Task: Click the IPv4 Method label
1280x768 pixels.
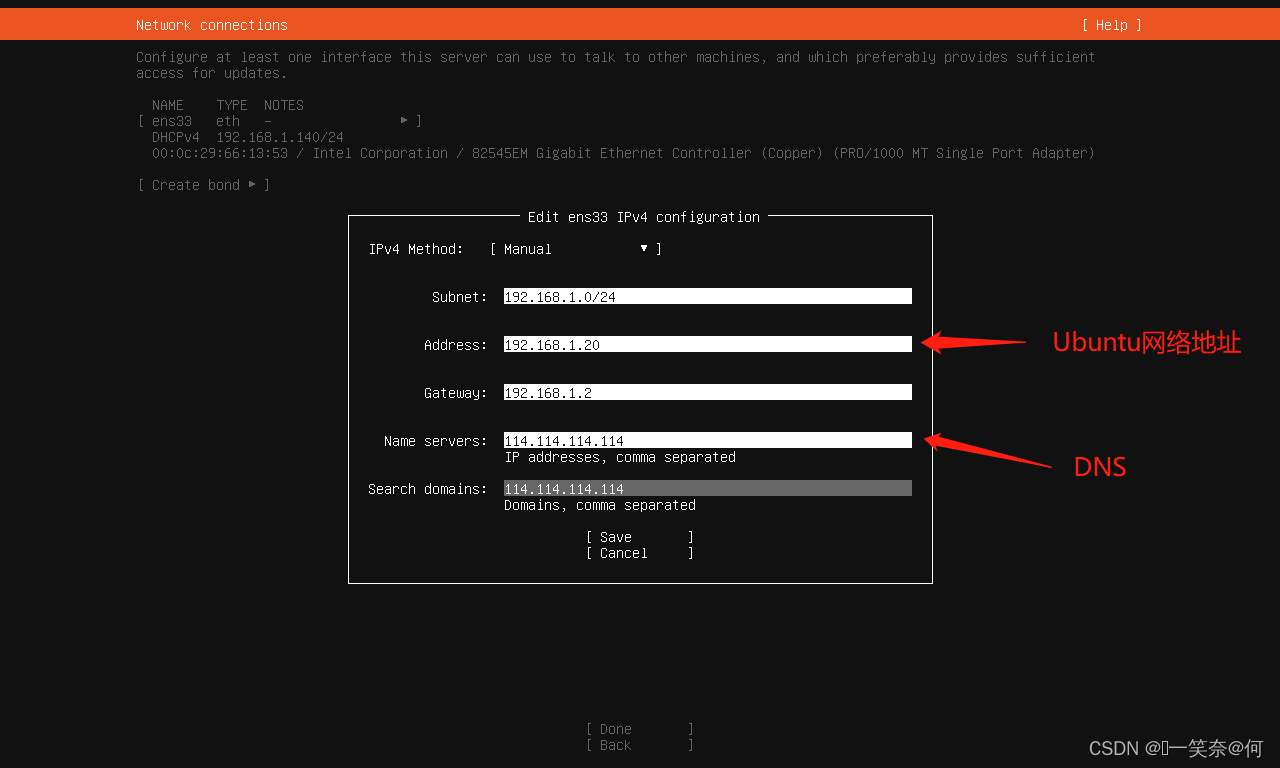Action: point(416,249)
